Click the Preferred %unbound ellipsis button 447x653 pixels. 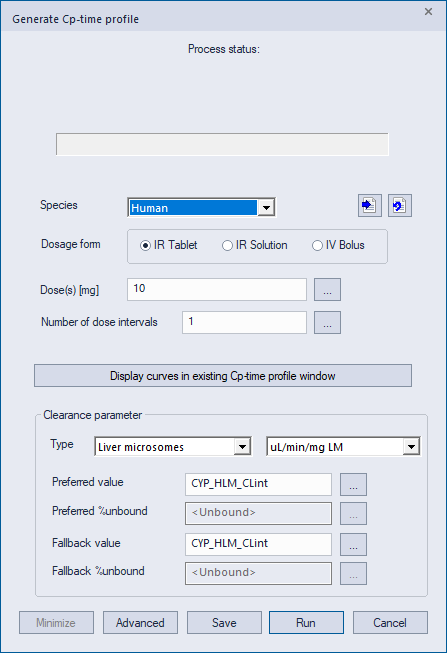tap(353, 513)
